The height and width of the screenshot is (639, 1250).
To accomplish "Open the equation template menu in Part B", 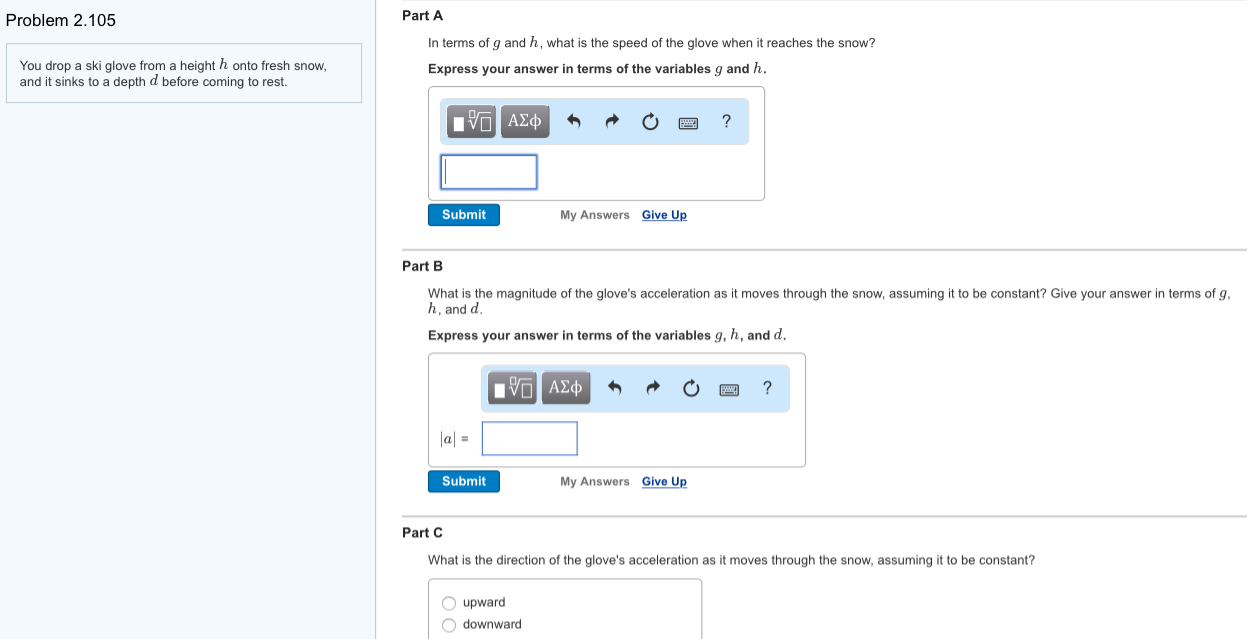I will [x=510, y=388].
